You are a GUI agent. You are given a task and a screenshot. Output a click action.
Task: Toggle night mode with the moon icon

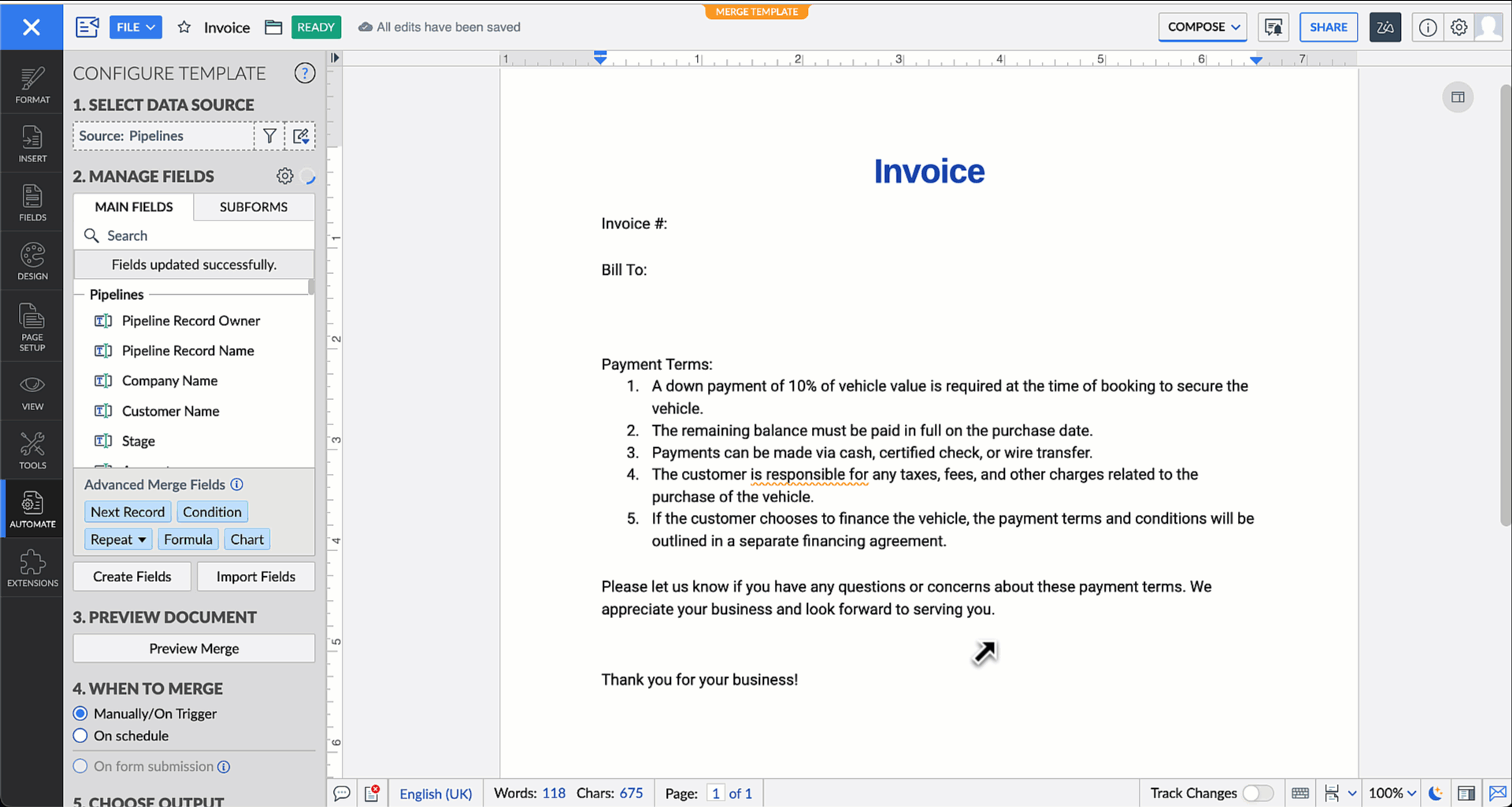pyautogui.click(x=1436, y=793)
